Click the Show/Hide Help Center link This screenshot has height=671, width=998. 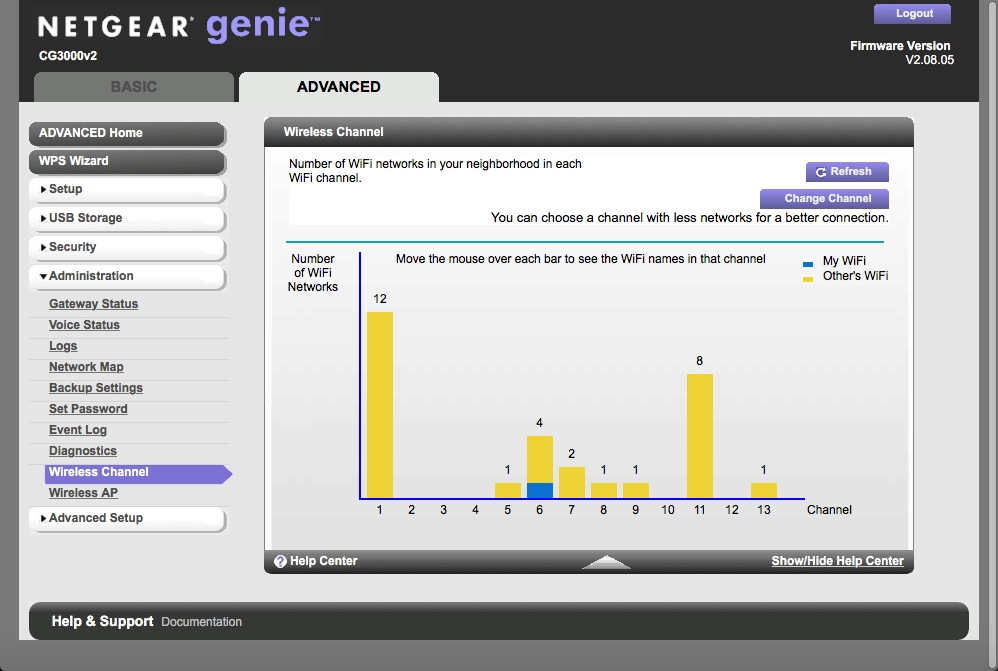click(837, 561)
